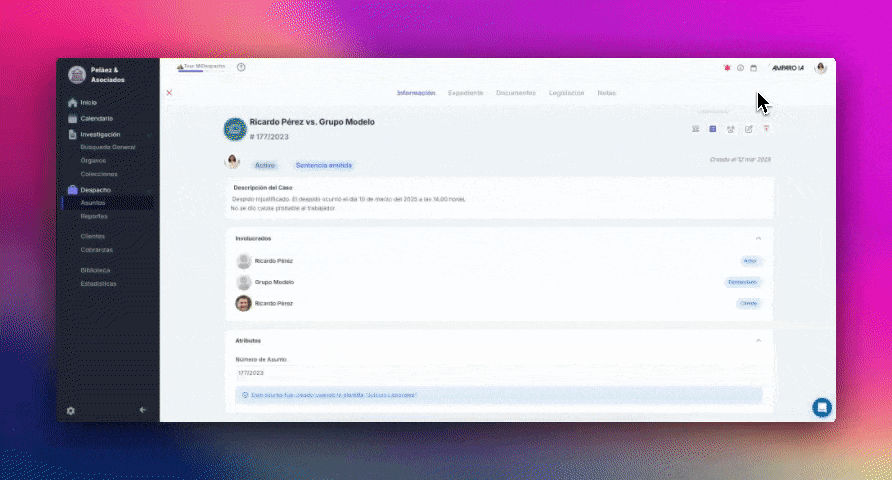Click the Activo status badge

265,165
